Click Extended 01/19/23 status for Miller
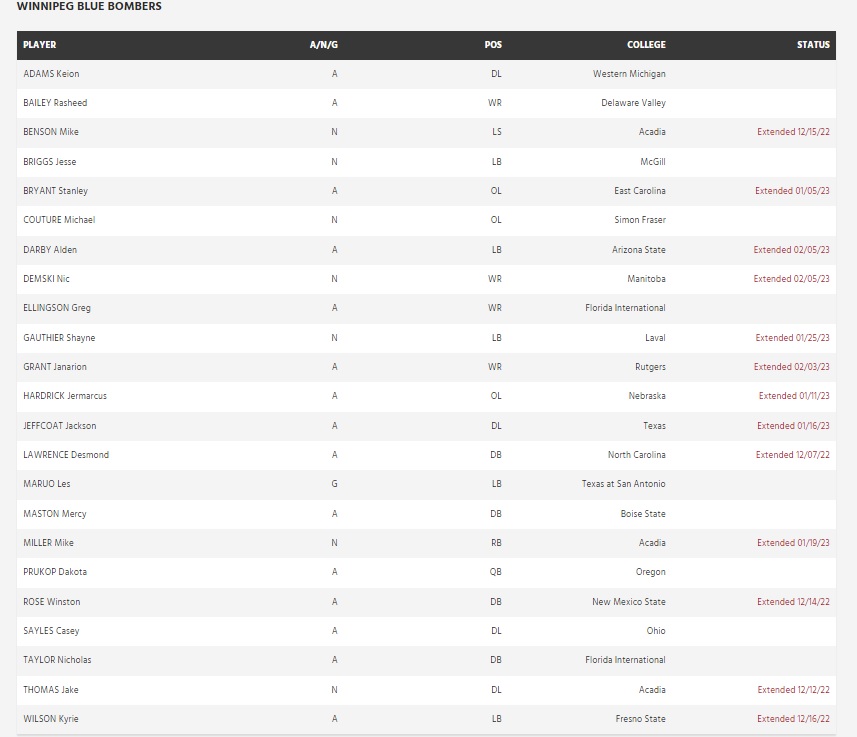 click(793, 543)
